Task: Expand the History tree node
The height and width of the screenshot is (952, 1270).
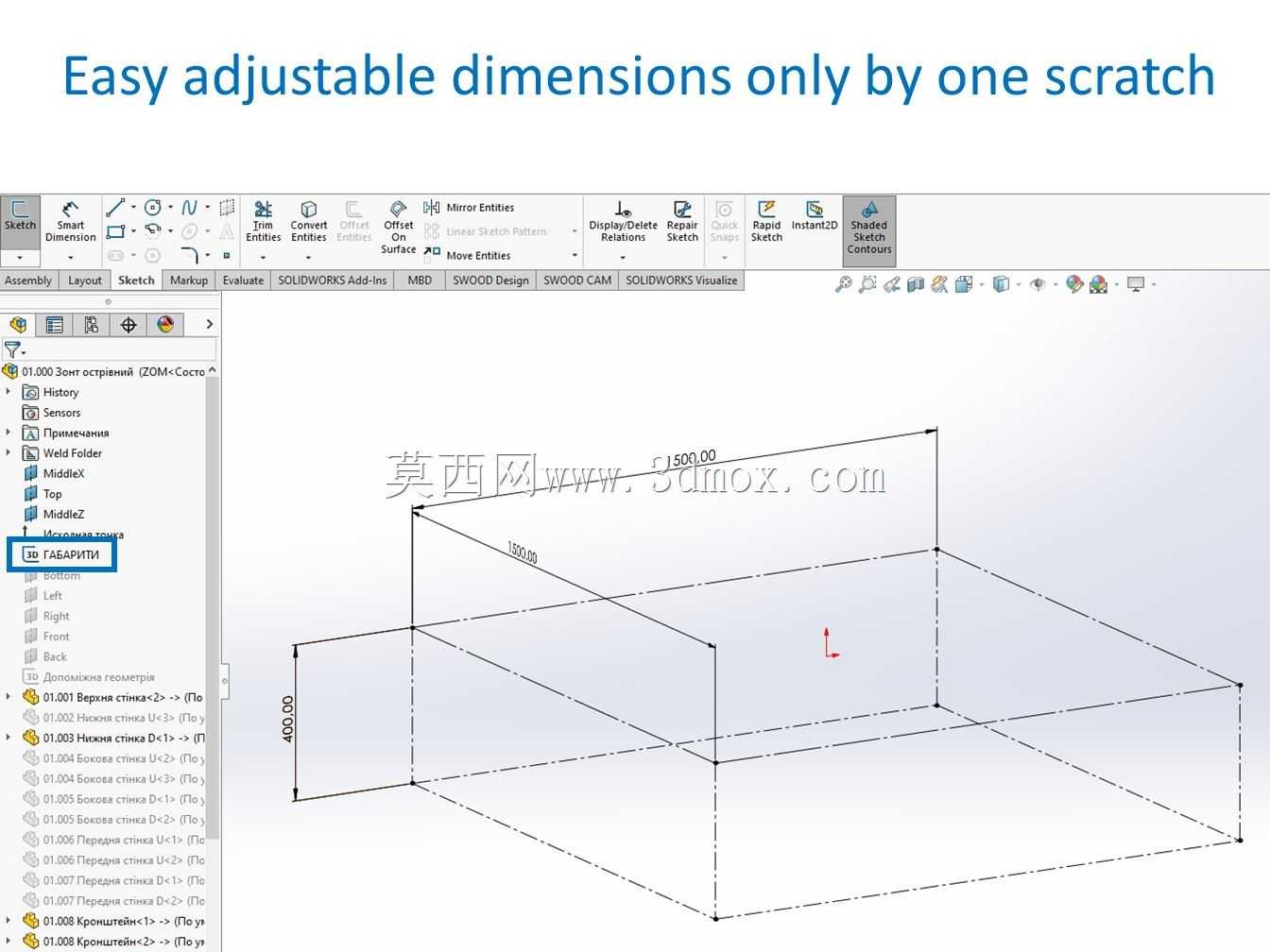Action: [9, 392]
